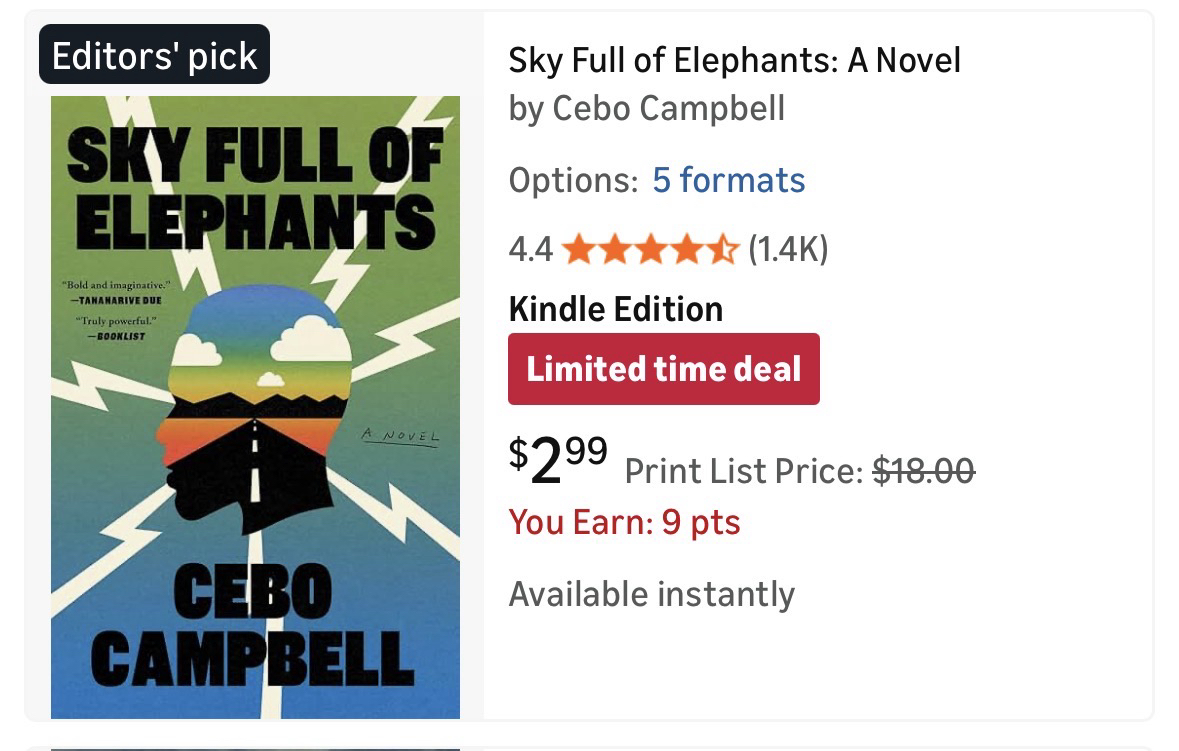Click the first orange star
Viewport: 1179px width, 751px height.
point(577,249)
